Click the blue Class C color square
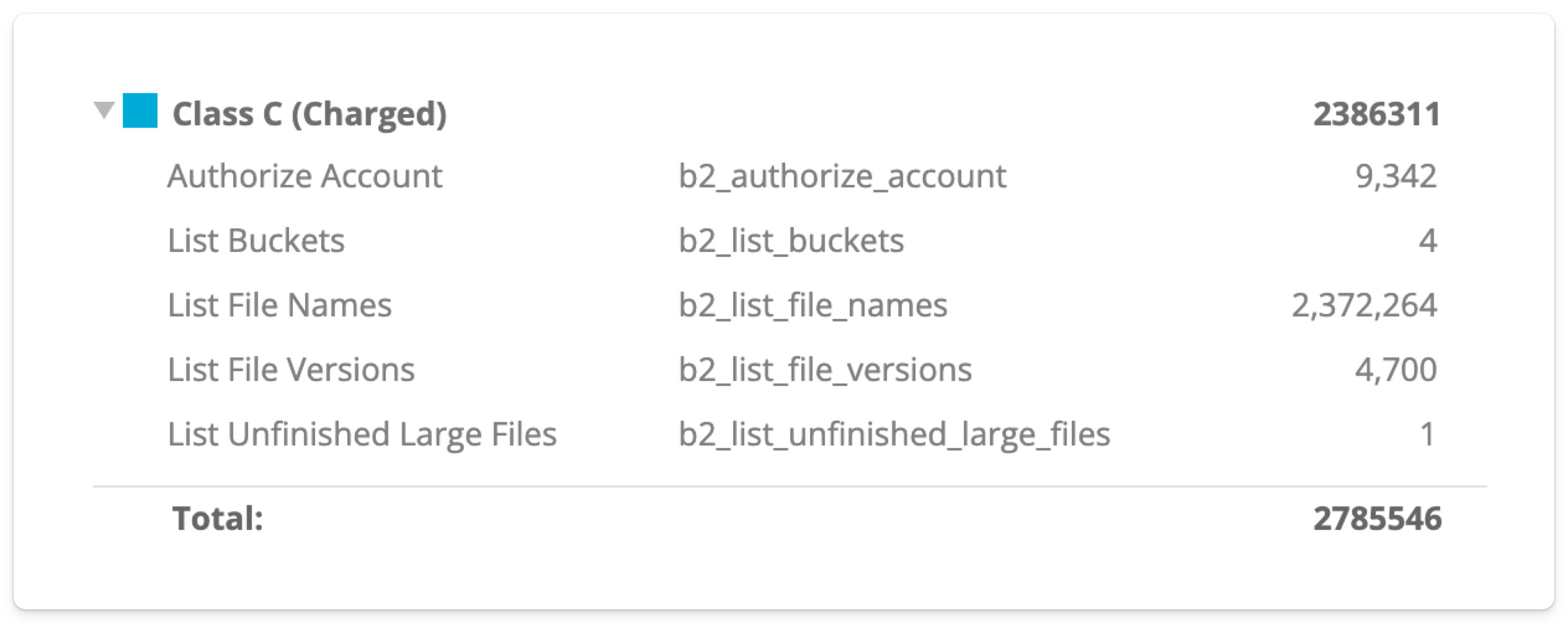1568x623 pixels. (x=140, y=110)
